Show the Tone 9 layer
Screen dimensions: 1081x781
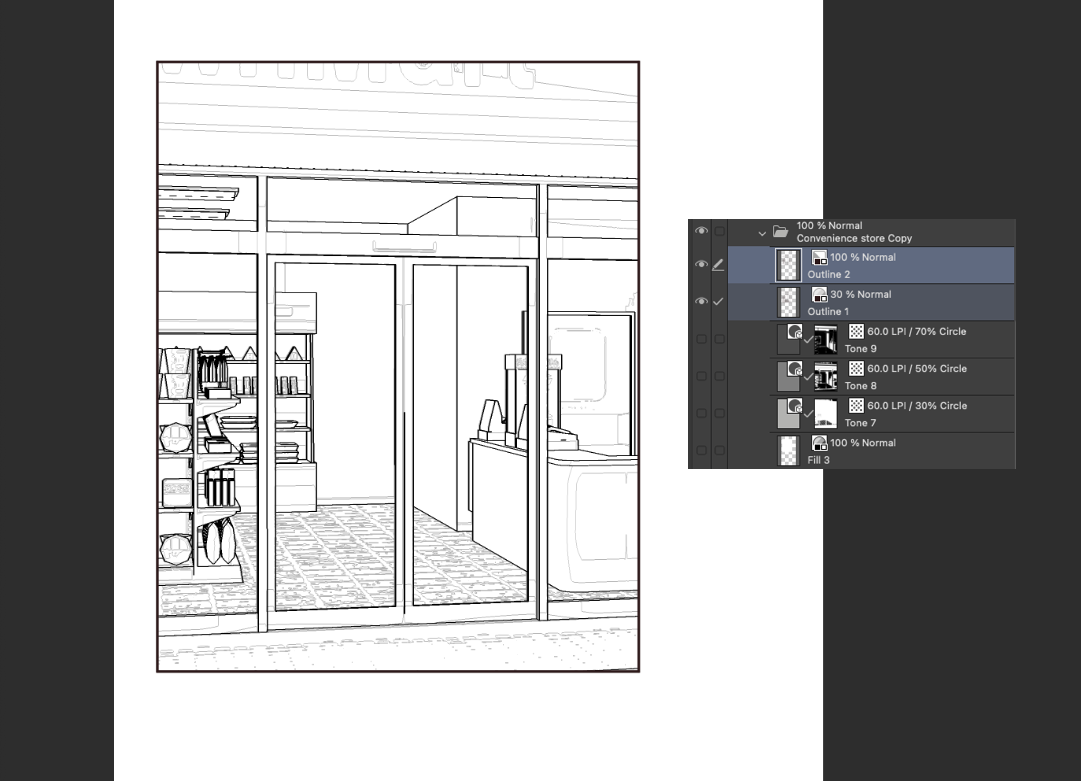click(701, 339)
